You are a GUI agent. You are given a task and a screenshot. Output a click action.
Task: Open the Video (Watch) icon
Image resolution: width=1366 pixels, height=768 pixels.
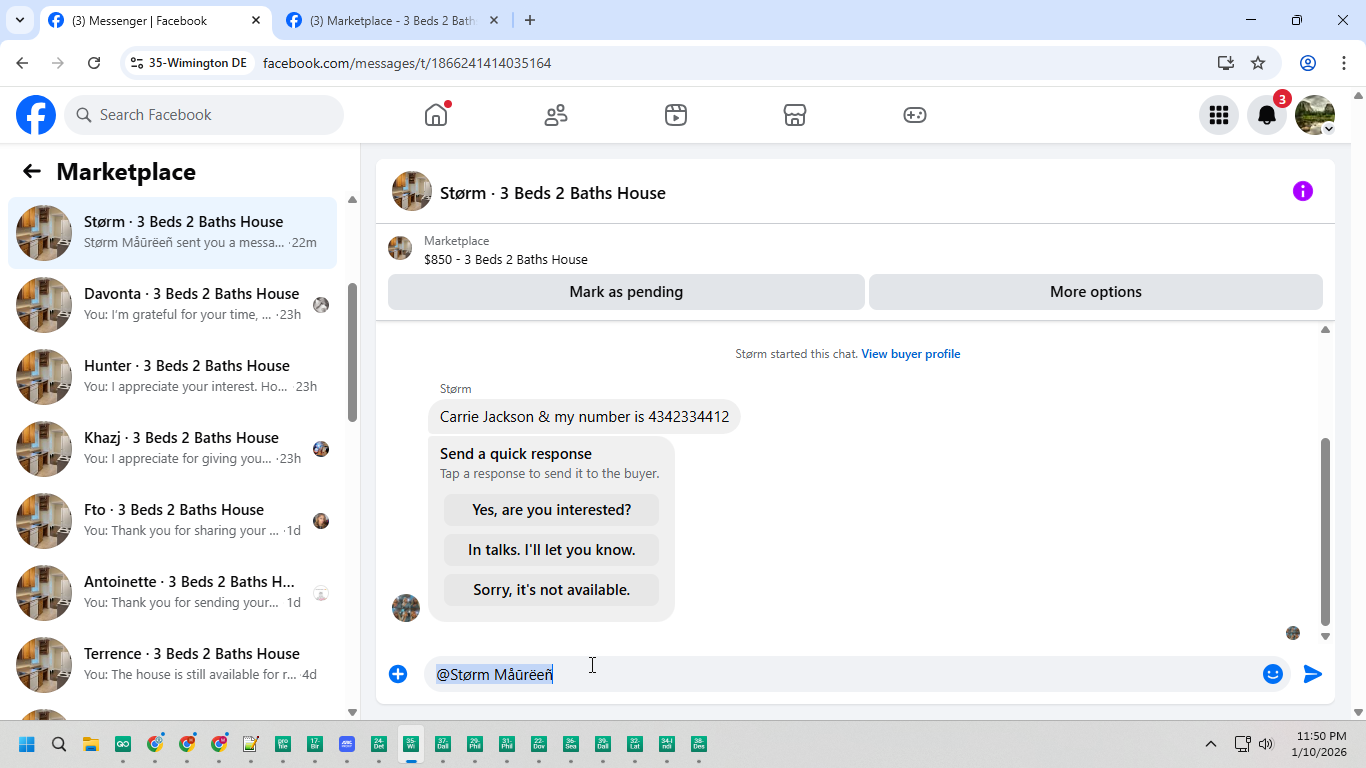[x=676, y=115]
